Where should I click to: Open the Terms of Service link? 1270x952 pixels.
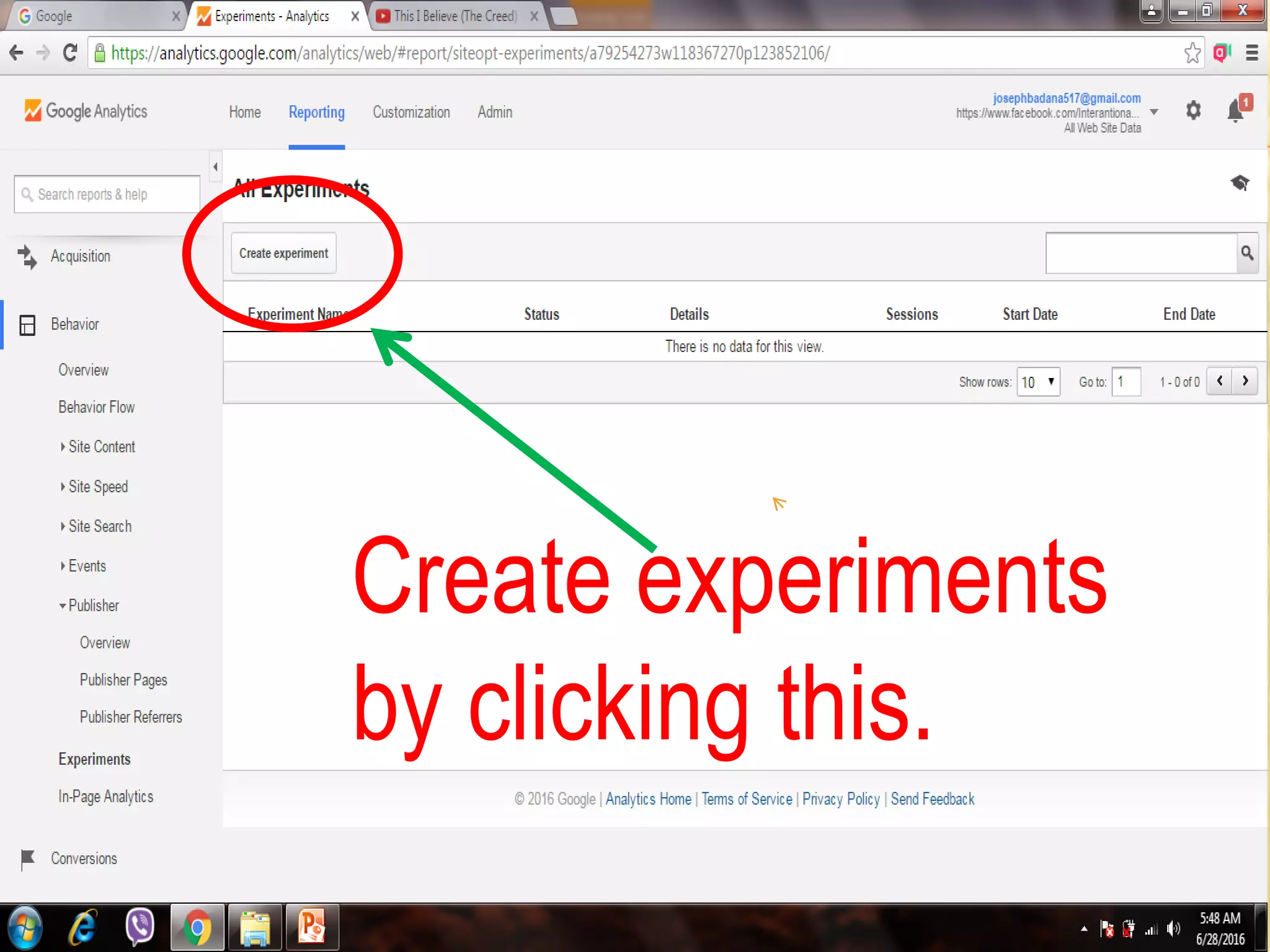[747, 799]
